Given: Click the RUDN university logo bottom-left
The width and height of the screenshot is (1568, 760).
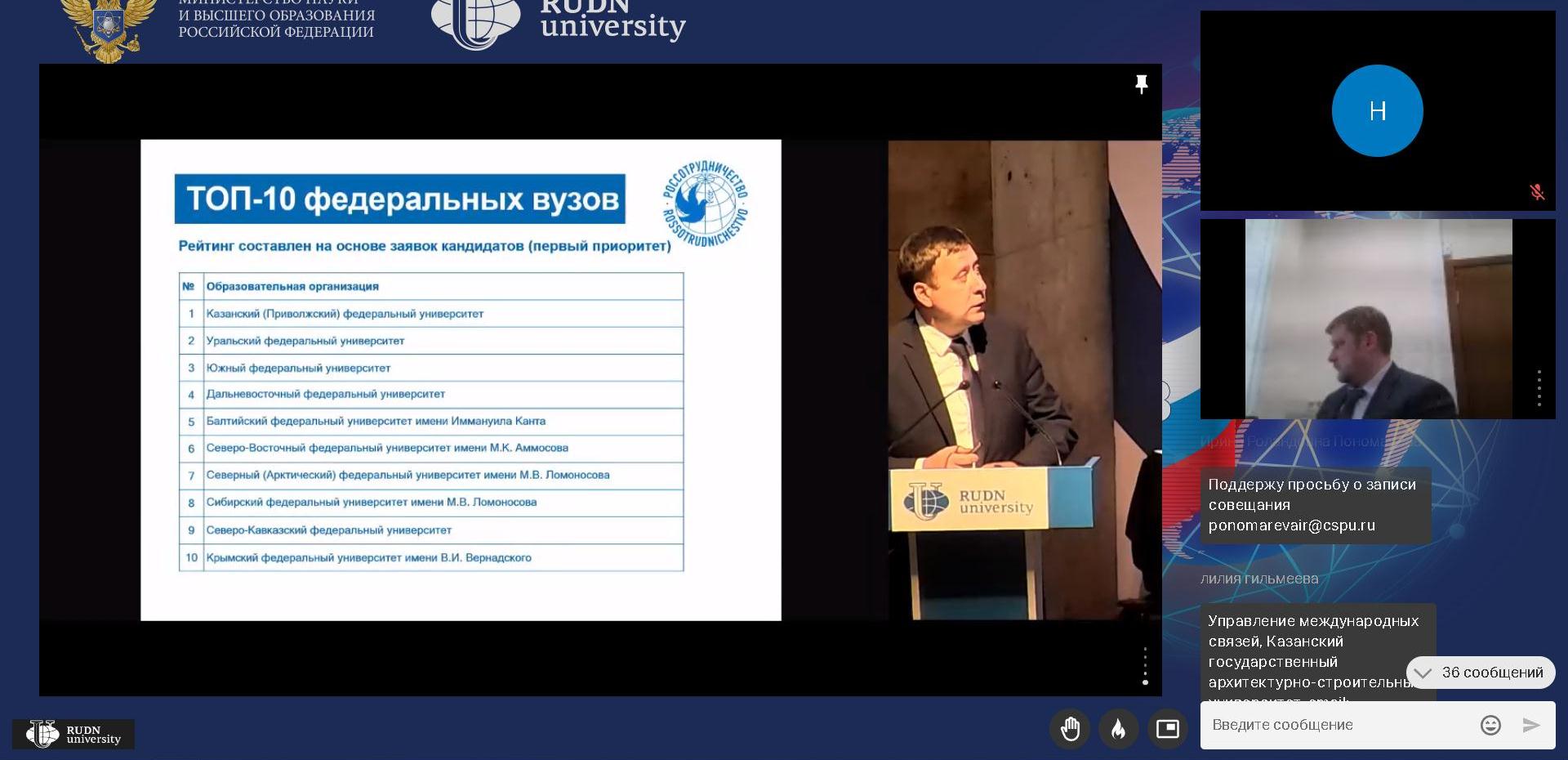Looking at the screenshot, I should point(73,734).
